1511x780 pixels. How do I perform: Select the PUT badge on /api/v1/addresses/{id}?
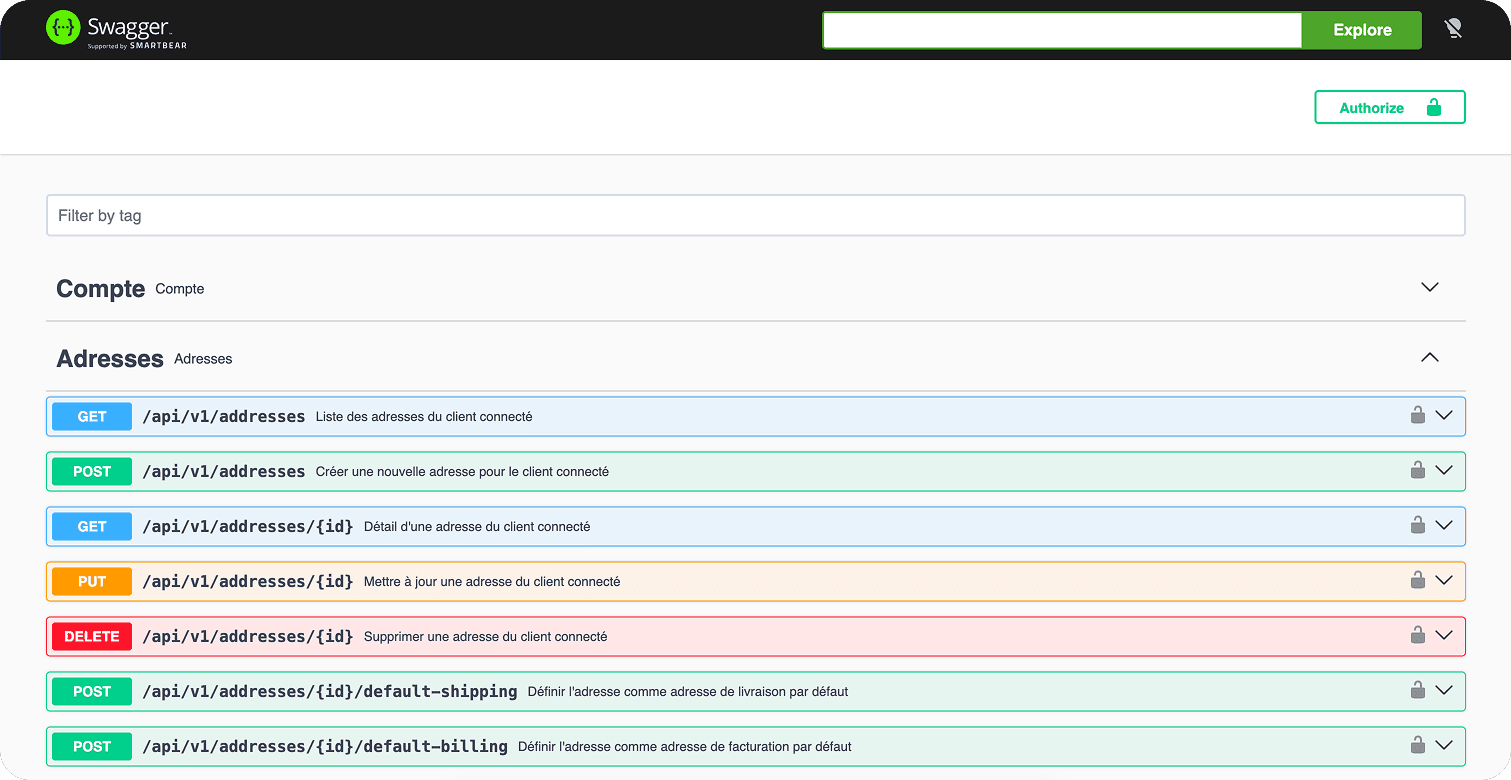[x=91, y=580]
